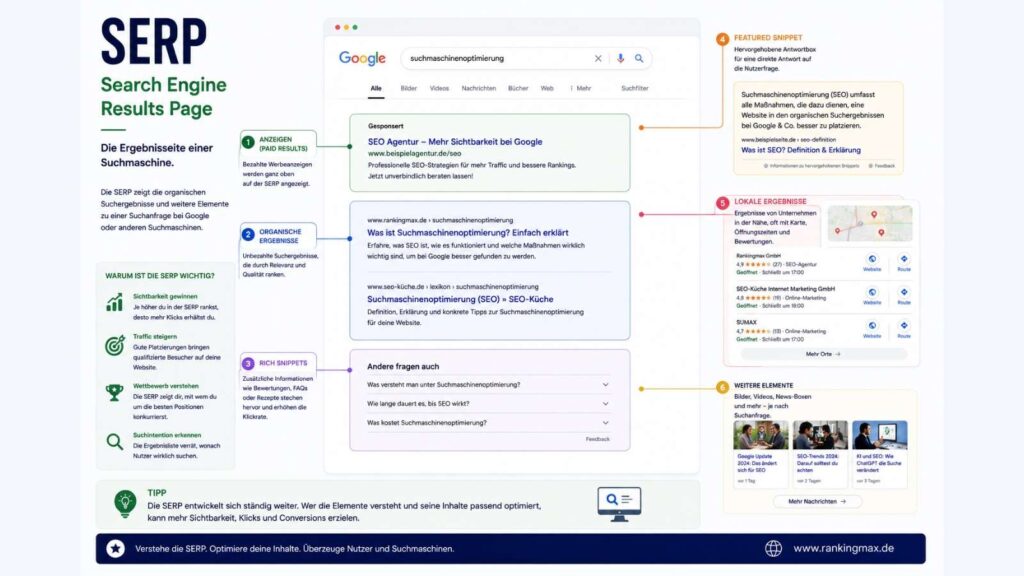
Task: Open the Suchfilter option
Action: [x=635, y=88]
